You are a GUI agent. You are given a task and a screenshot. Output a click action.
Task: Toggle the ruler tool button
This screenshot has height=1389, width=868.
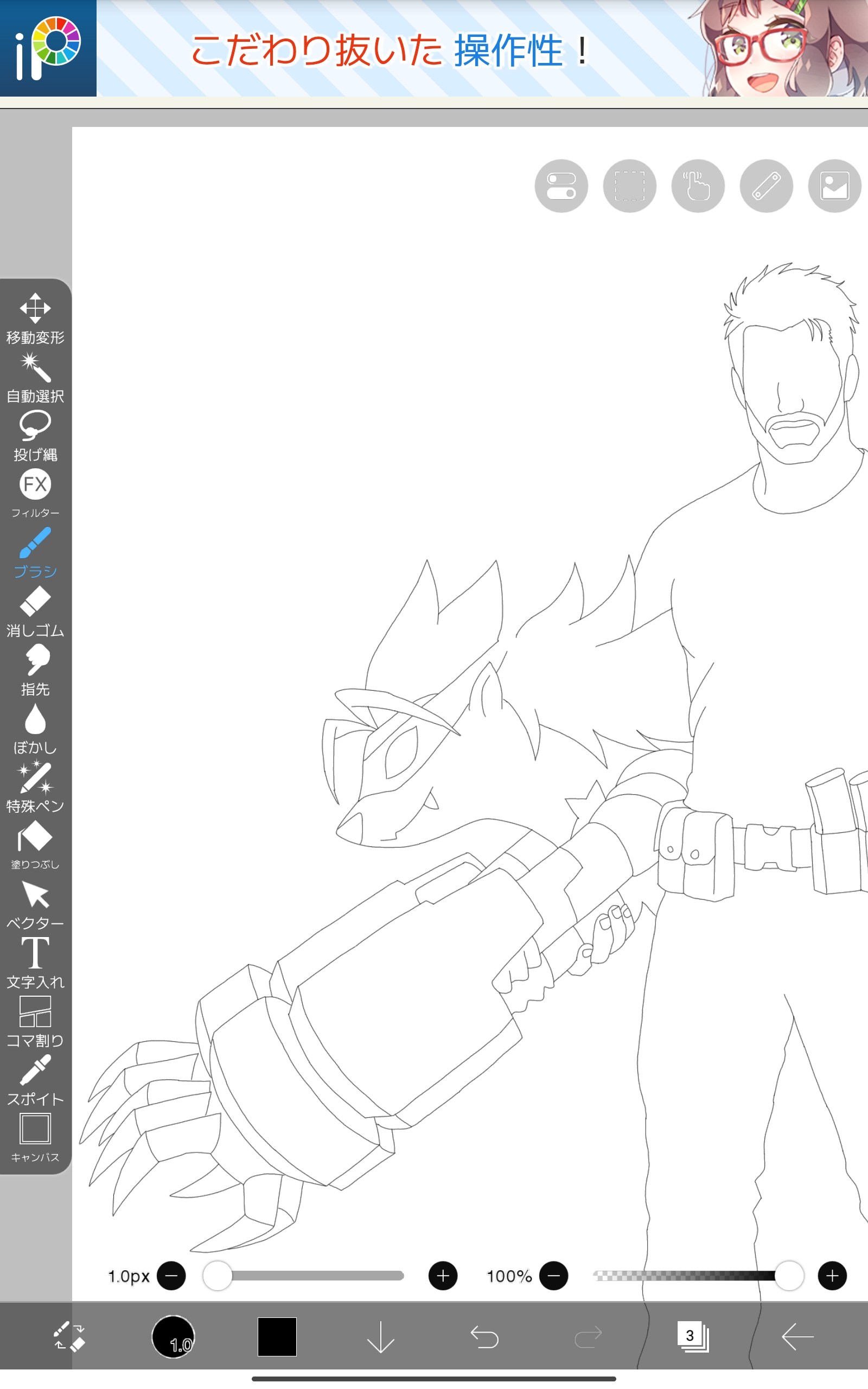pyautogui.click(x=766, y=186)
